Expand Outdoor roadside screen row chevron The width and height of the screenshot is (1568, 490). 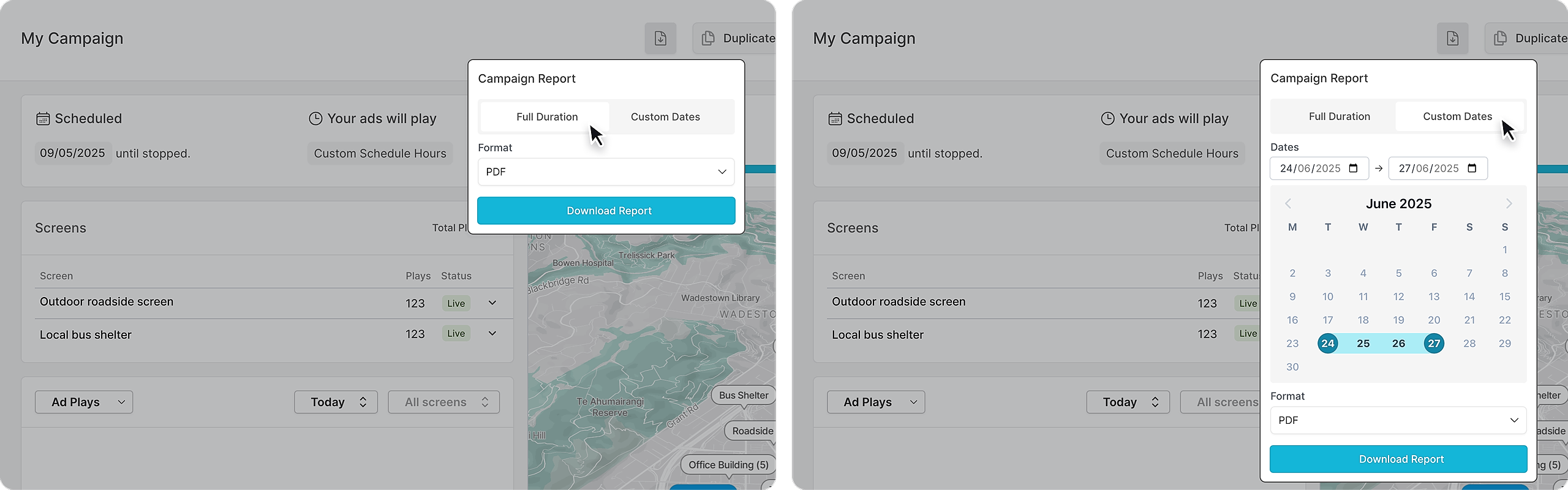(x=492, y=303)
